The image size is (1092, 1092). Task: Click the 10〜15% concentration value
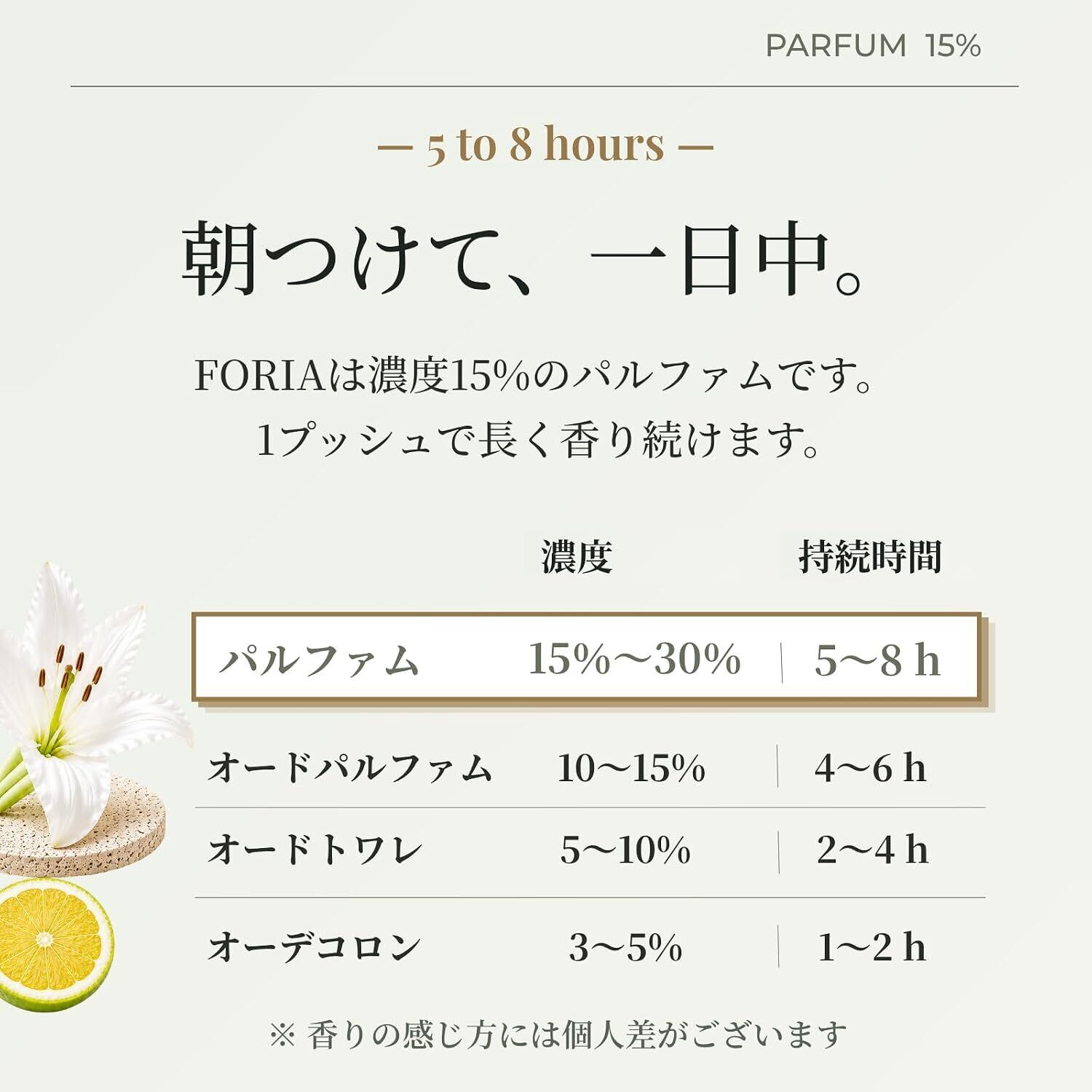click(631, 769)
